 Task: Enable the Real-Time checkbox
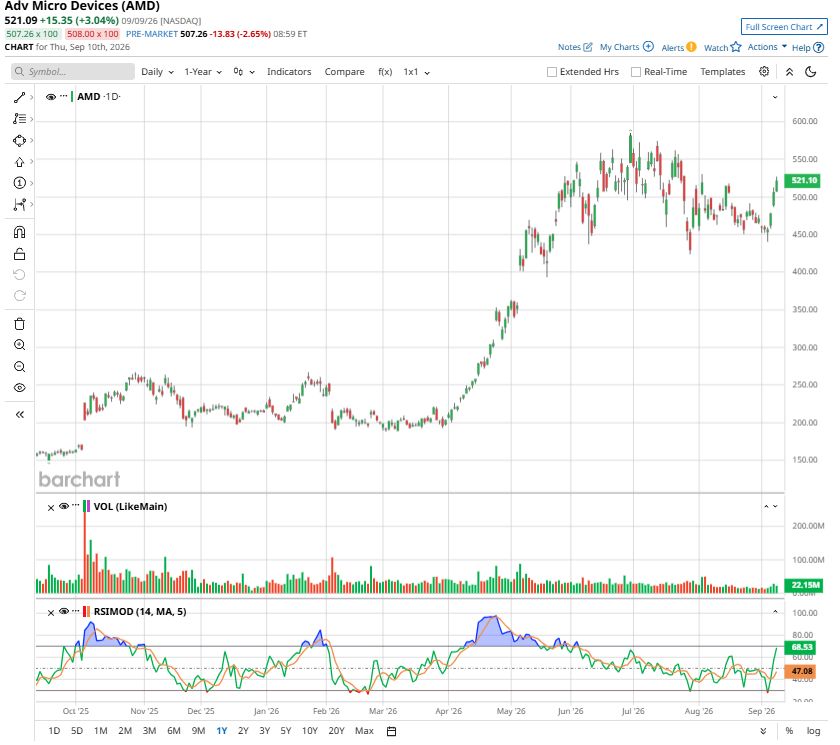click(x=636, y=72)
